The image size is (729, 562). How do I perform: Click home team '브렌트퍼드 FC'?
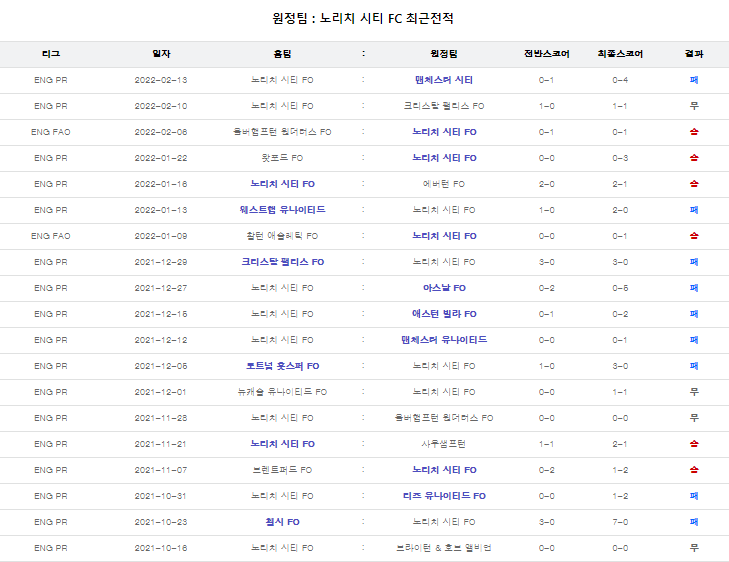point(282,470)
